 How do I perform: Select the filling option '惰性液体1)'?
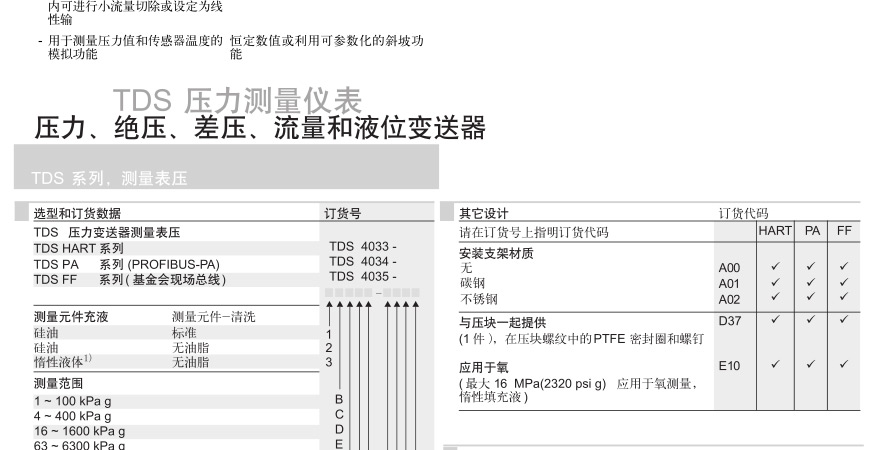[62, 362]
